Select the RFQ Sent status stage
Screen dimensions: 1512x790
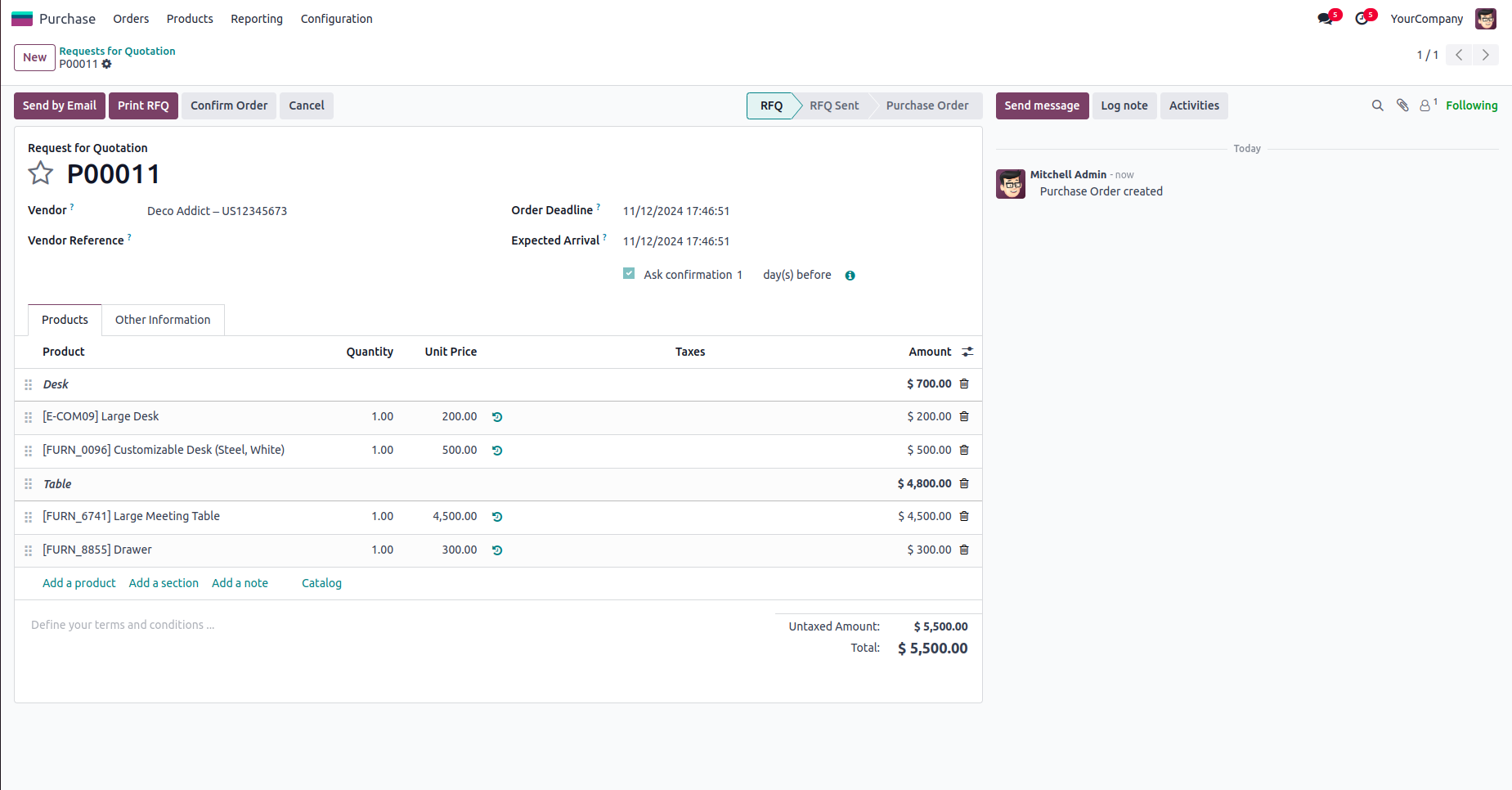tap(833, 105)
